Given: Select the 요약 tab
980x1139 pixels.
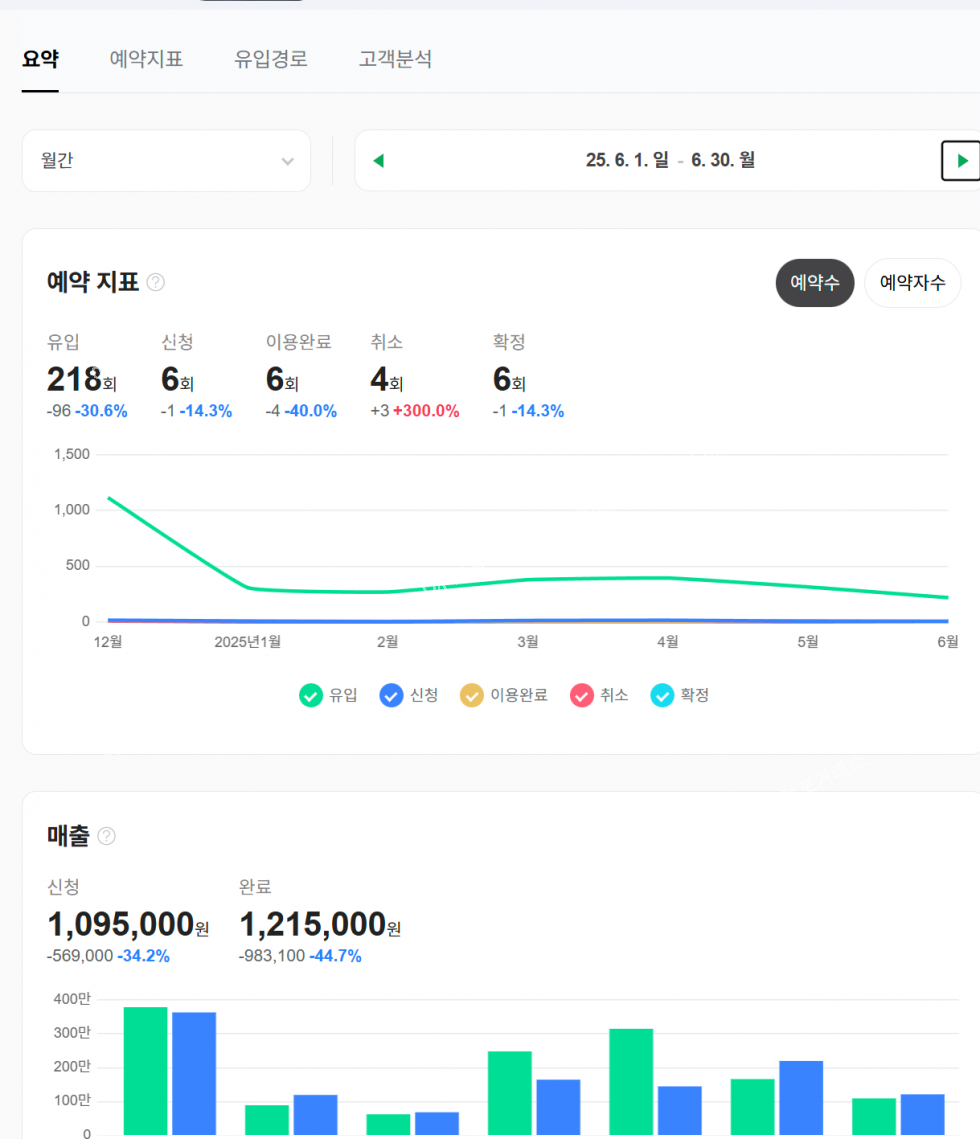Looking at the screenshot, I should 40,59.
